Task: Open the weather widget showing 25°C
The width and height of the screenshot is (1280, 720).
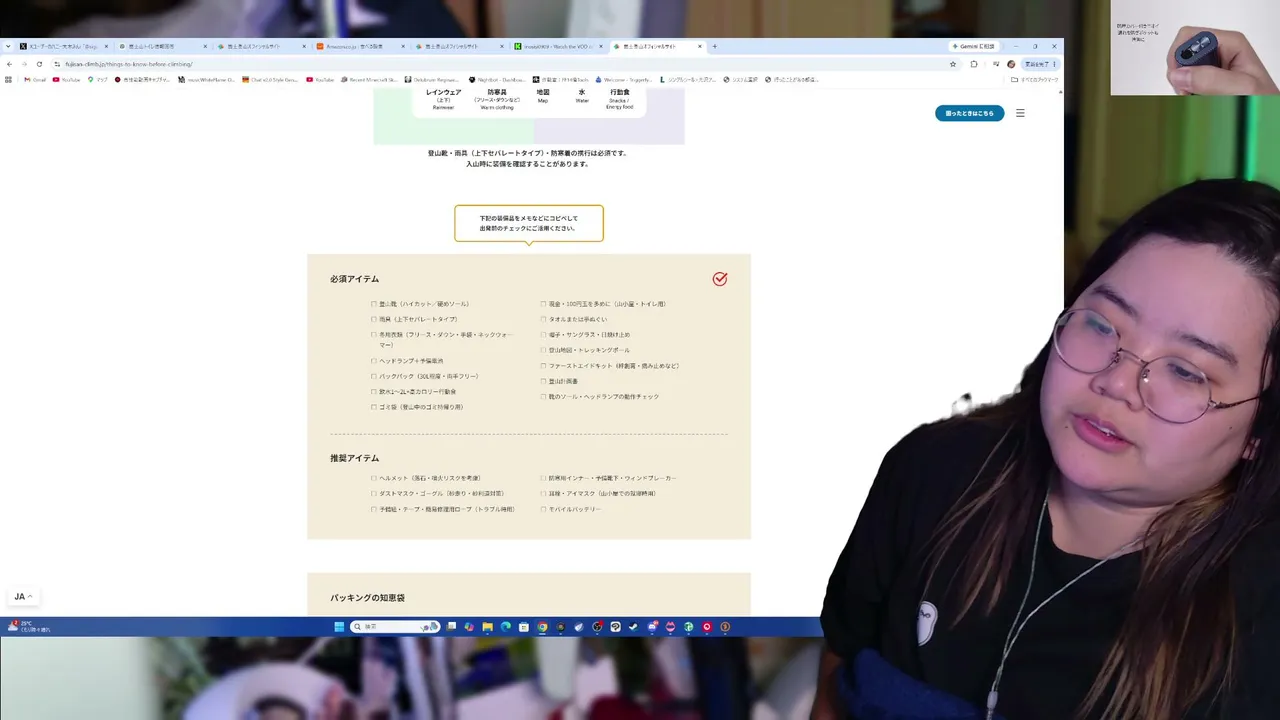Action: [x=28, y=626]
